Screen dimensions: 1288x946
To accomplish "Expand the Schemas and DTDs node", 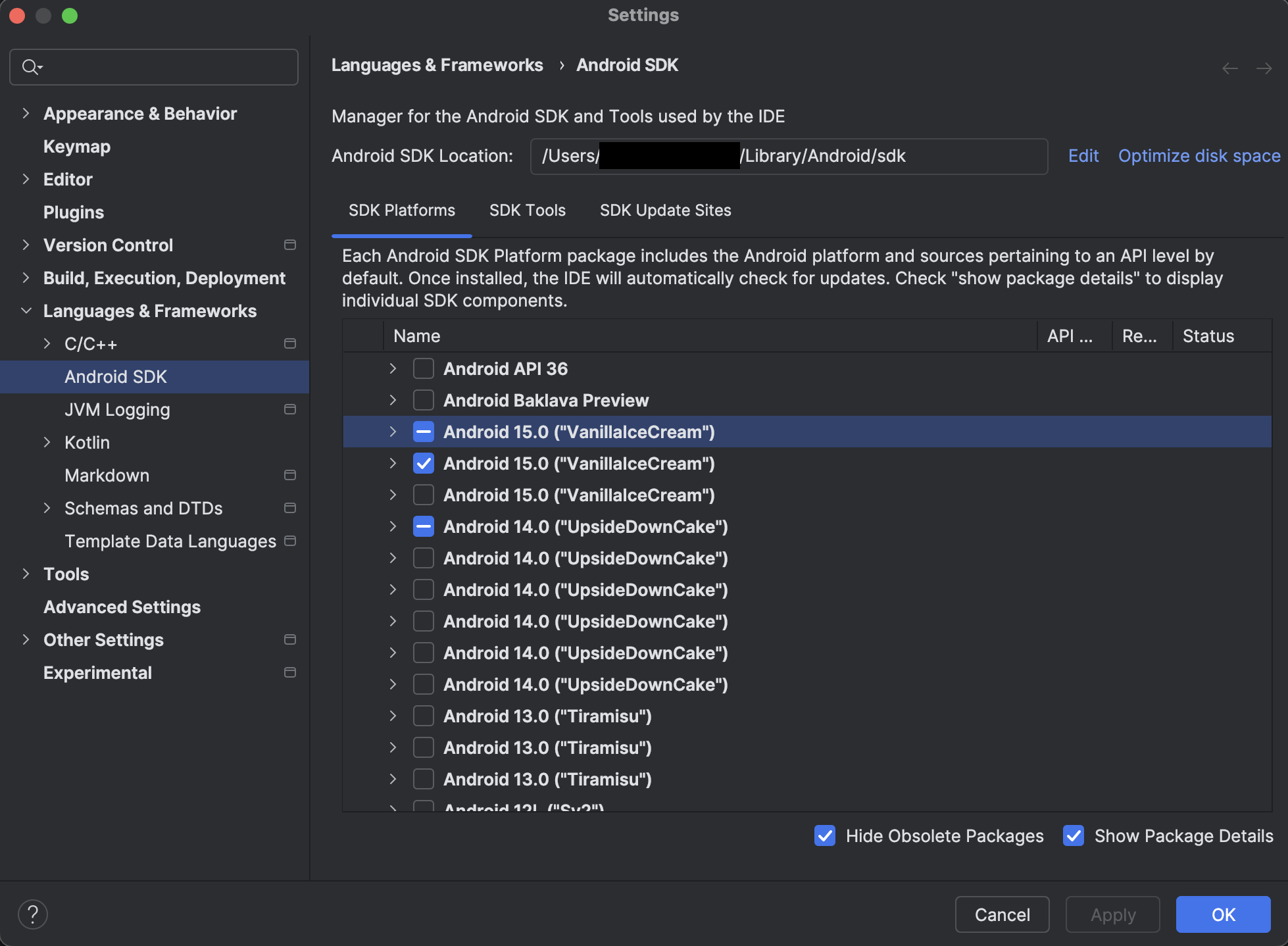I will 47,508.
